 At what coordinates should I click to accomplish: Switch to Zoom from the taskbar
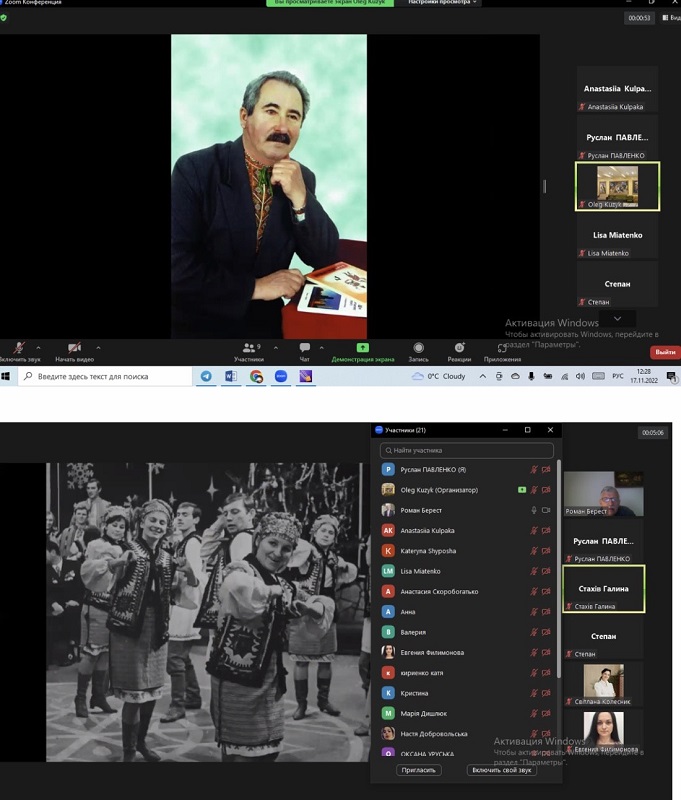(281, 376)
